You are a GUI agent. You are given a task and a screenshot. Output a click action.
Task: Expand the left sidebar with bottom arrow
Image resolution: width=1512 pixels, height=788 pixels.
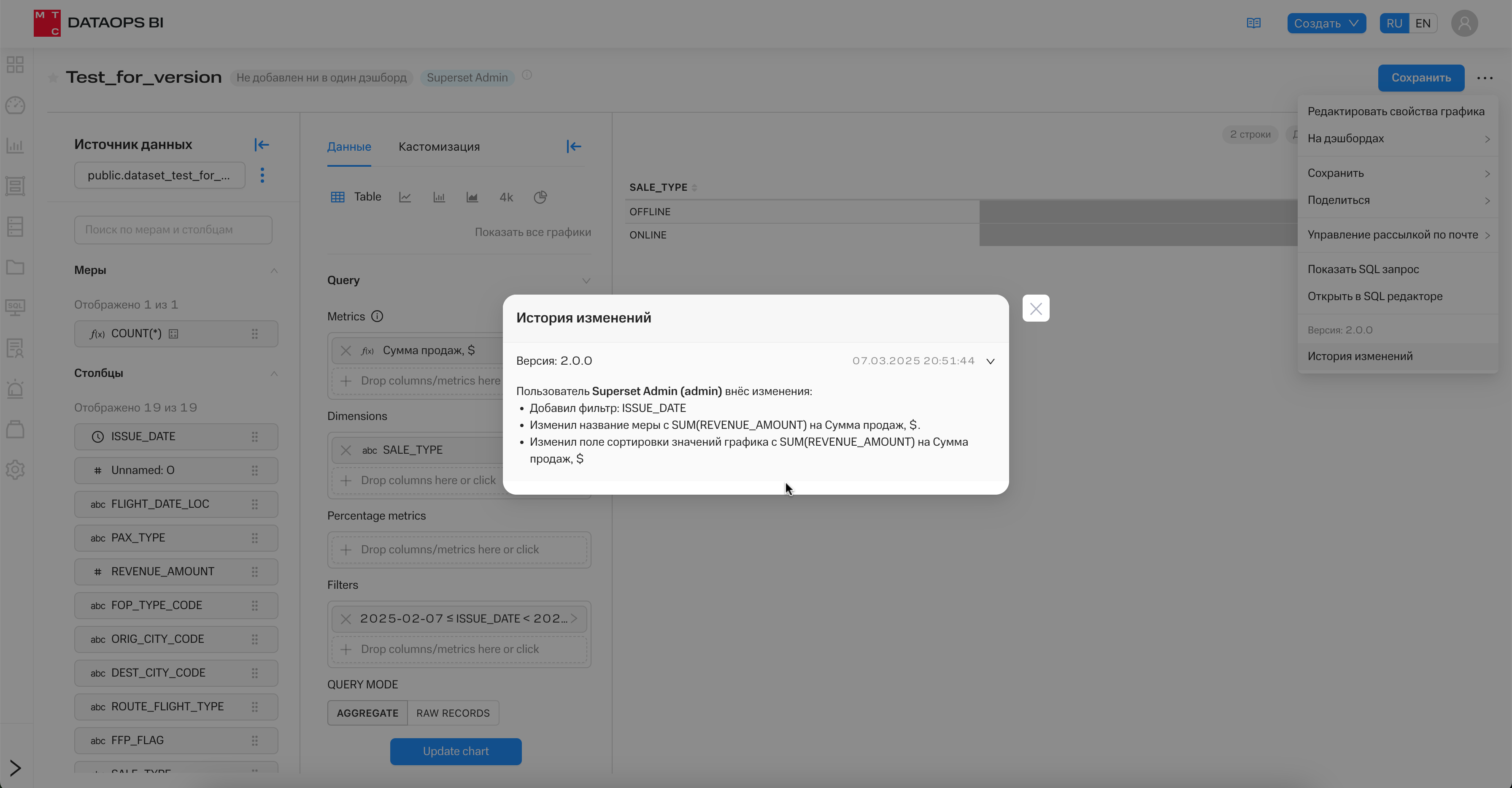pyautogui.click(x=15, y=768)
